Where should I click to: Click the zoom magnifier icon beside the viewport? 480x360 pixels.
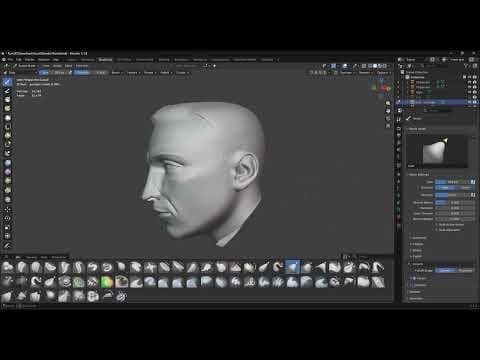[388, 103]
